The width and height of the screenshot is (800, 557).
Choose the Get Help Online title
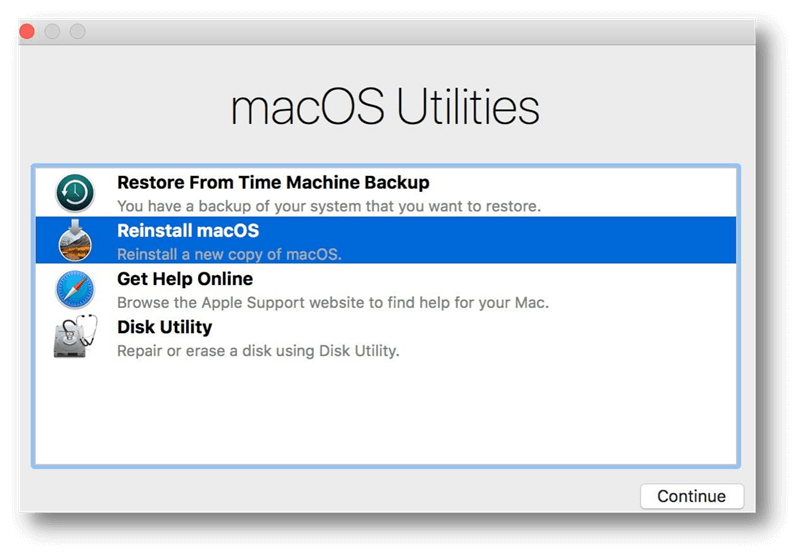185,279
